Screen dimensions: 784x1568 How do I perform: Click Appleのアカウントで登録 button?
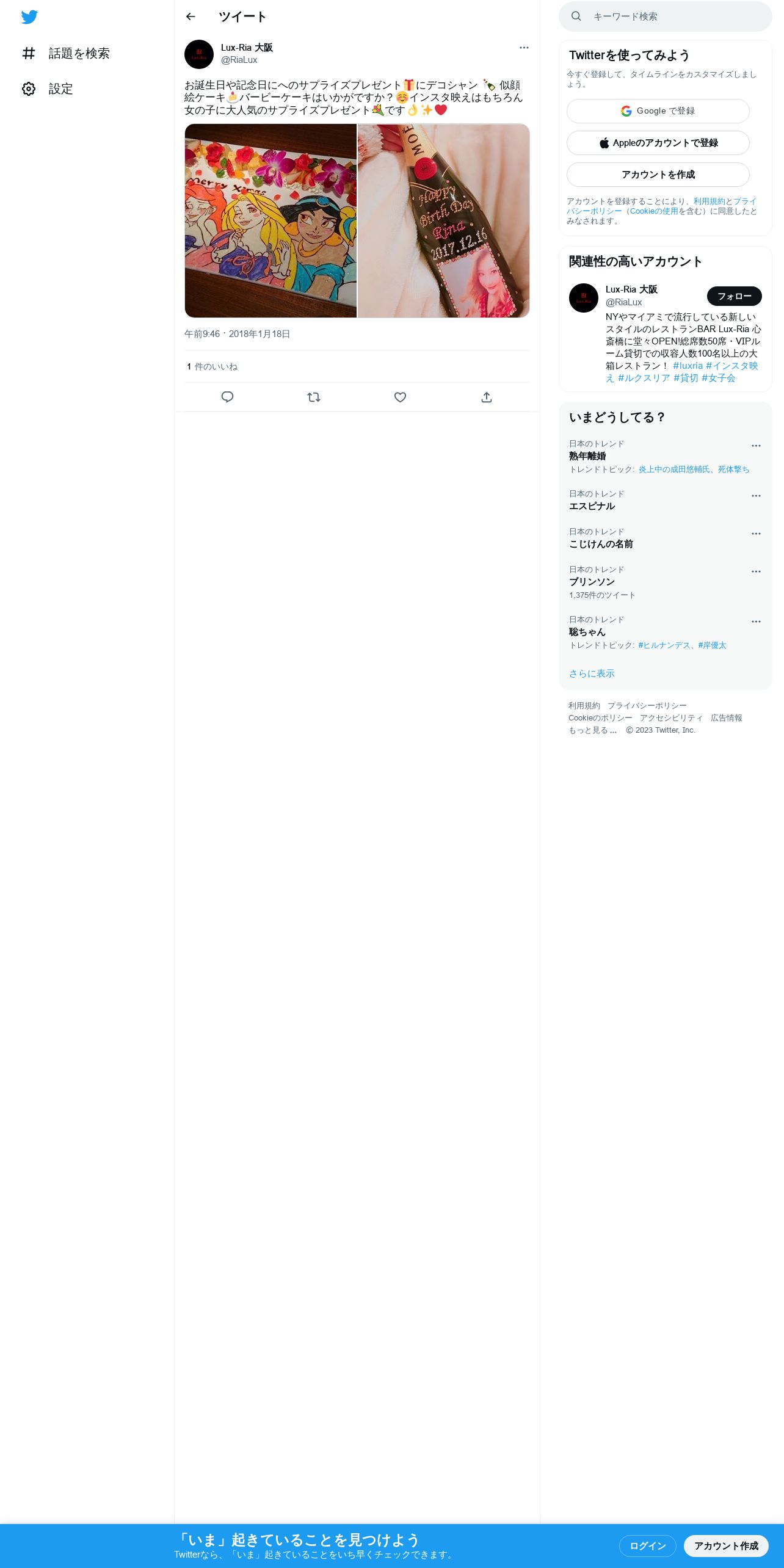[658, 143]
